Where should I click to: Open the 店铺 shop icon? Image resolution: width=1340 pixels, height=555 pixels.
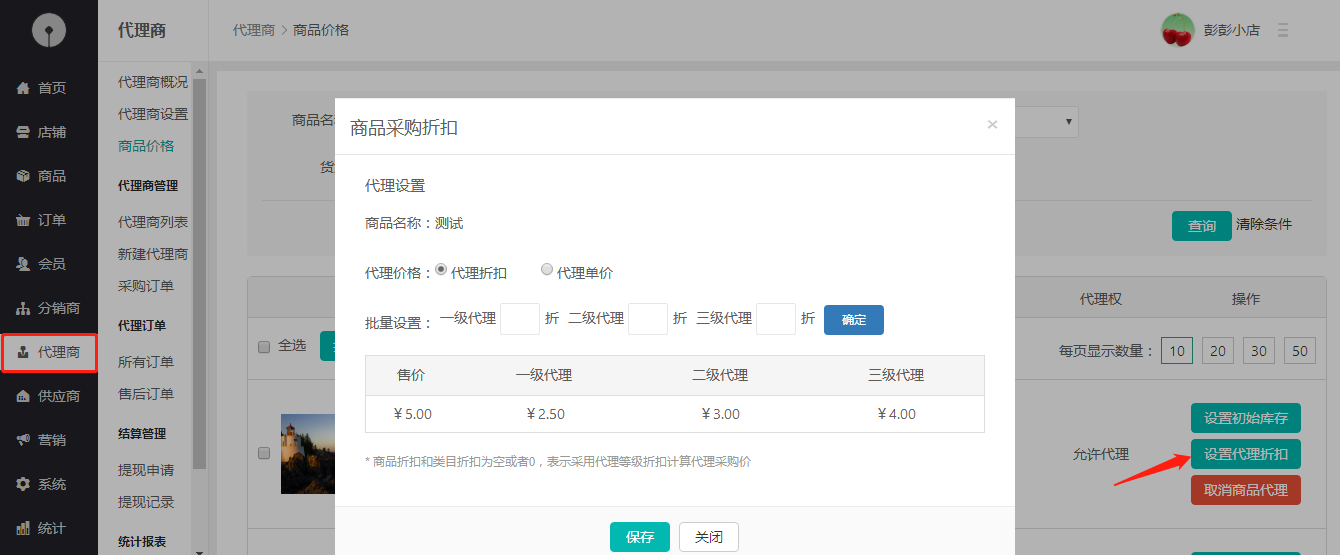tap(23, 132)
